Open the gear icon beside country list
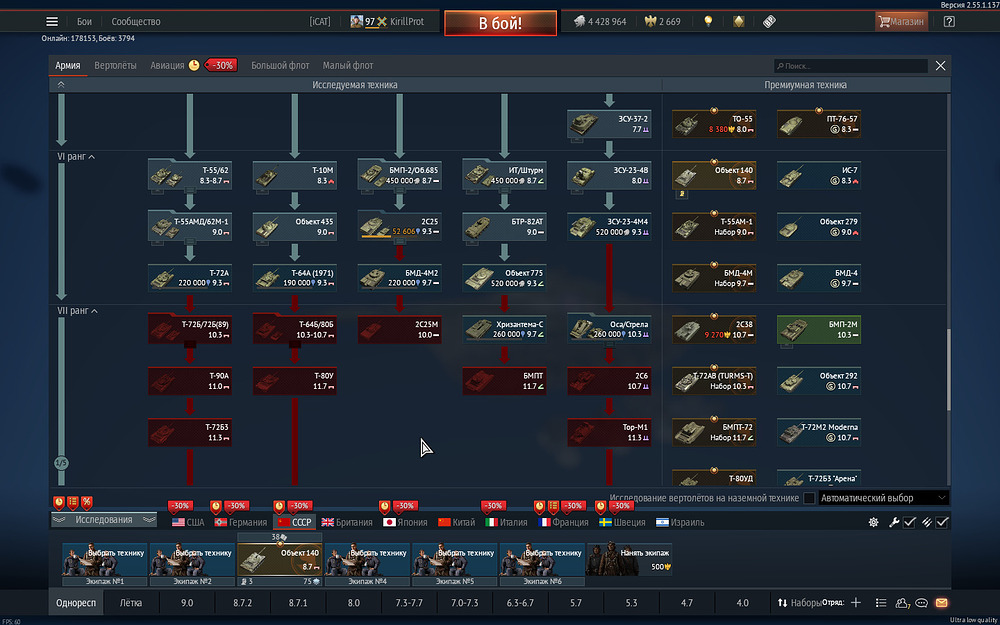The width and height of the screenshot is (1000, 625). (874, 522)
